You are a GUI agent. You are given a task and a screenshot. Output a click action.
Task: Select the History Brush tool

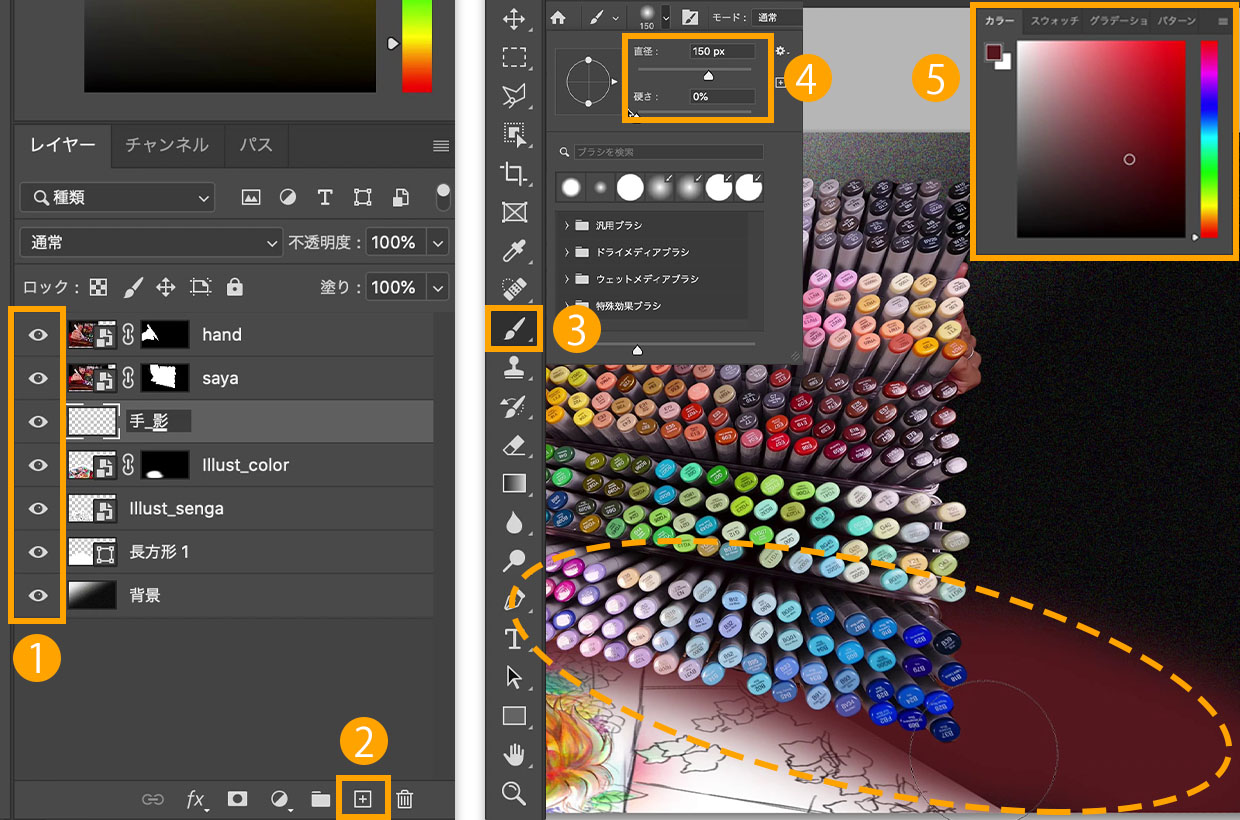[x=514, y=406]
